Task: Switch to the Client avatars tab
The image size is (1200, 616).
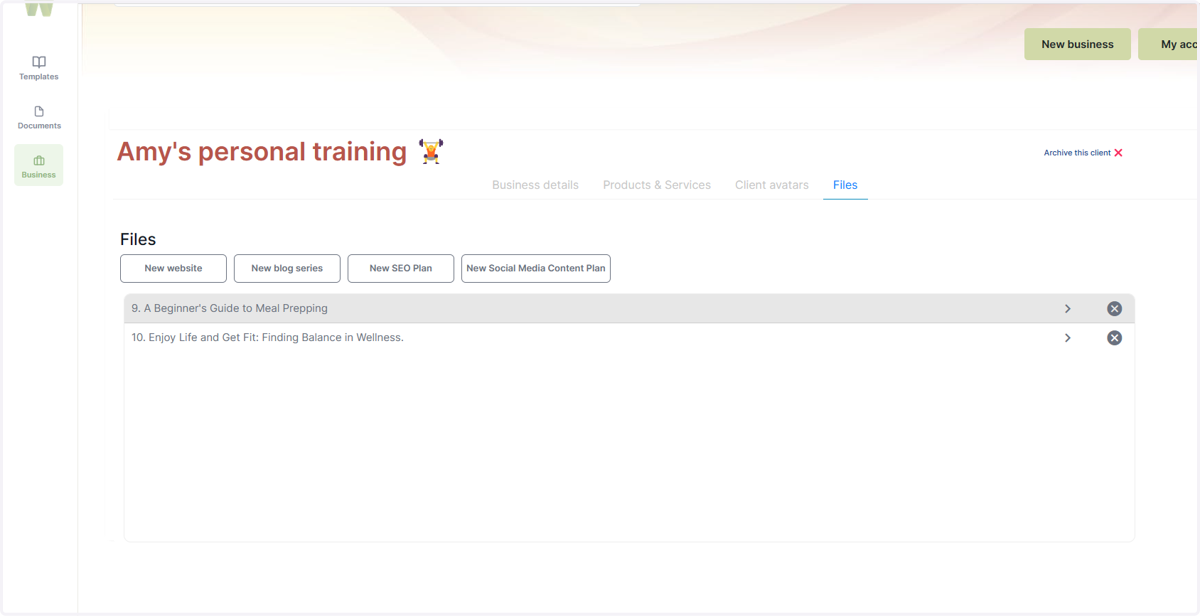Action: (772, 185)
